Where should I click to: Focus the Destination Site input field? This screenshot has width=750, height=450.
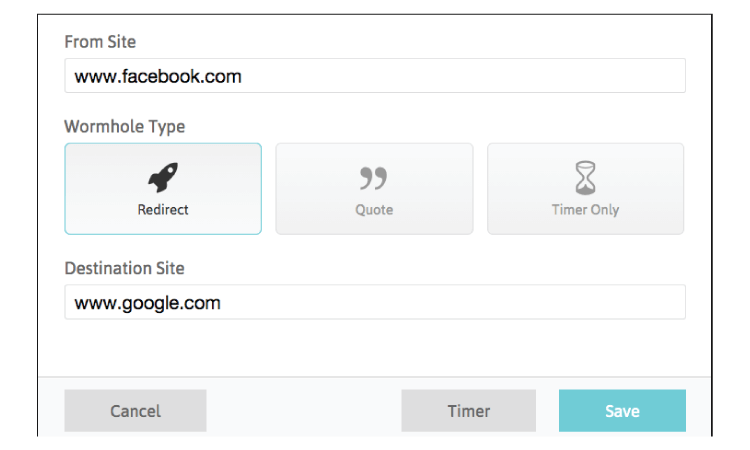coord(375,302)
